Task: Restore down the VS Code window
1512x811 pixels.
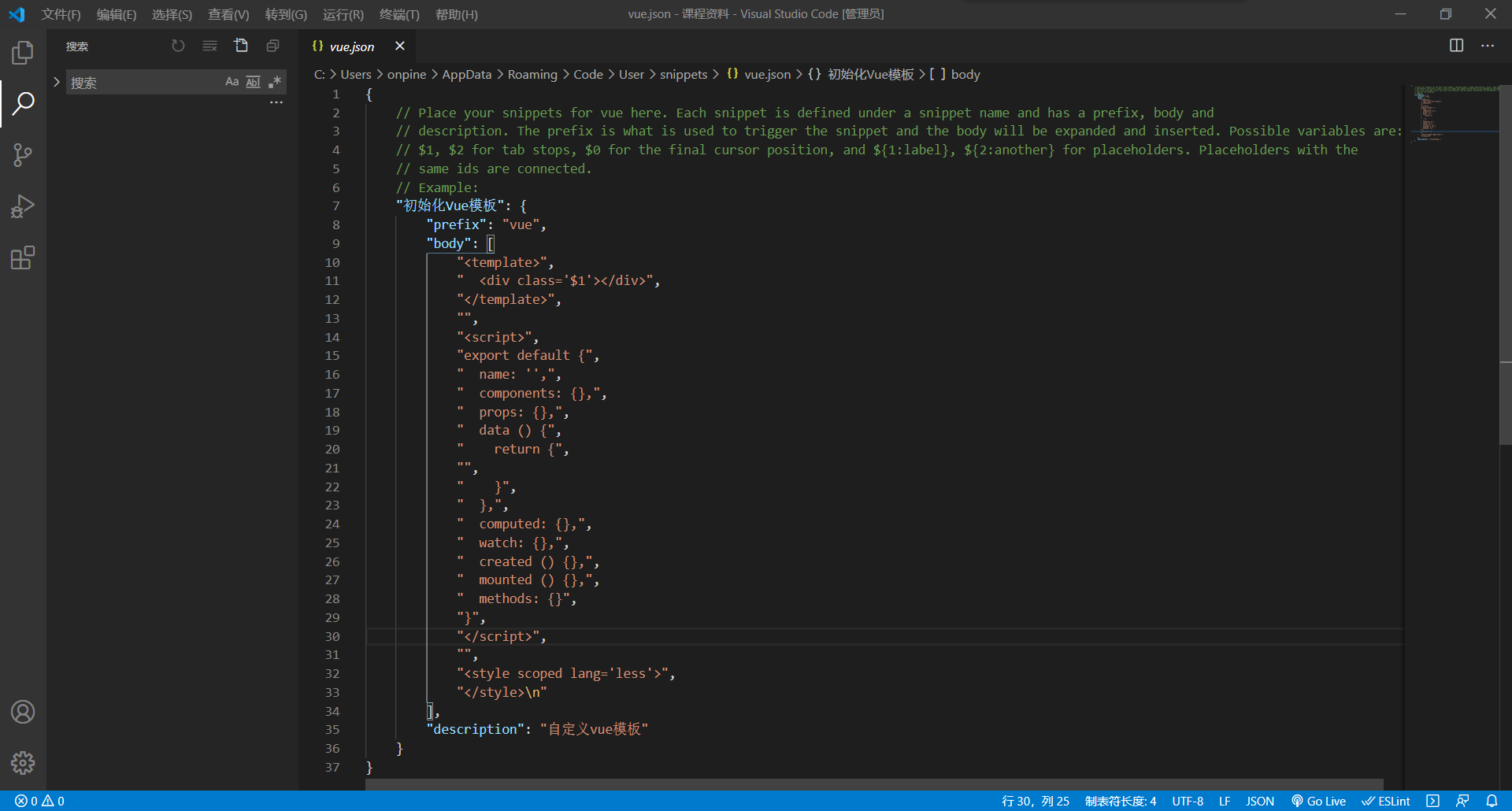Action: click(x=1446, y=14)
